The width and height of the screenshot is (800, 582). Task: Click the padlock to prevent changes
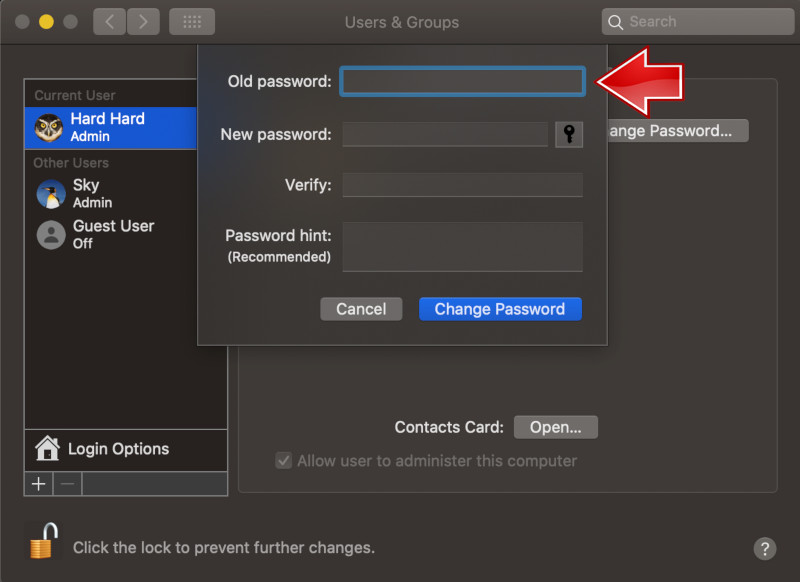(x=42, y=542)
